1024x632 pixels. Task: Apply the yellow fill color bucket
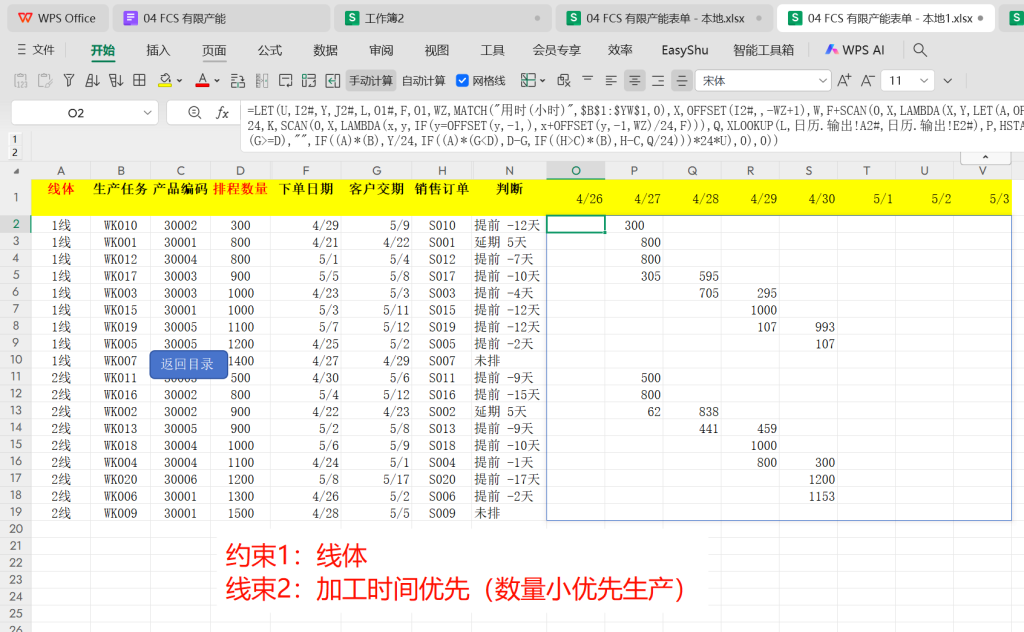click(x=165, y=80)
